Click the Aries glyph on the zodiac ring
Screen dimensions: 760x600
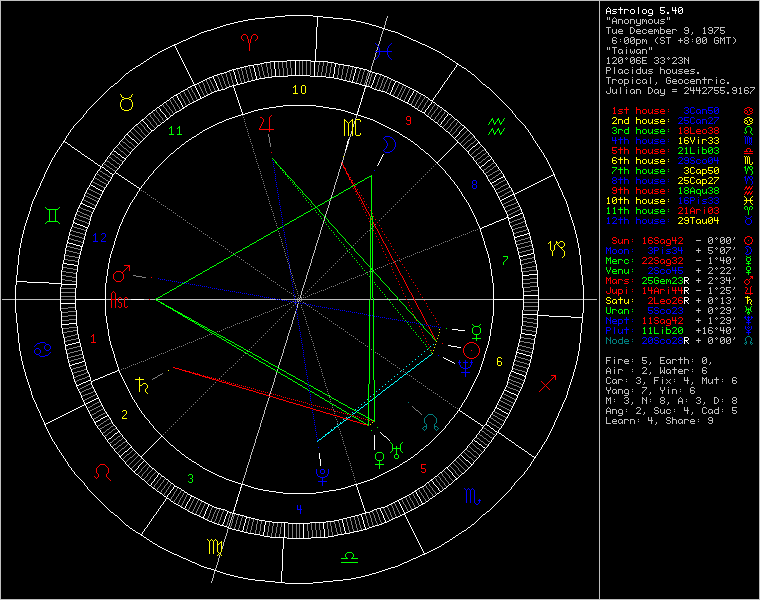pyautogui.click(x=249, y=41)
